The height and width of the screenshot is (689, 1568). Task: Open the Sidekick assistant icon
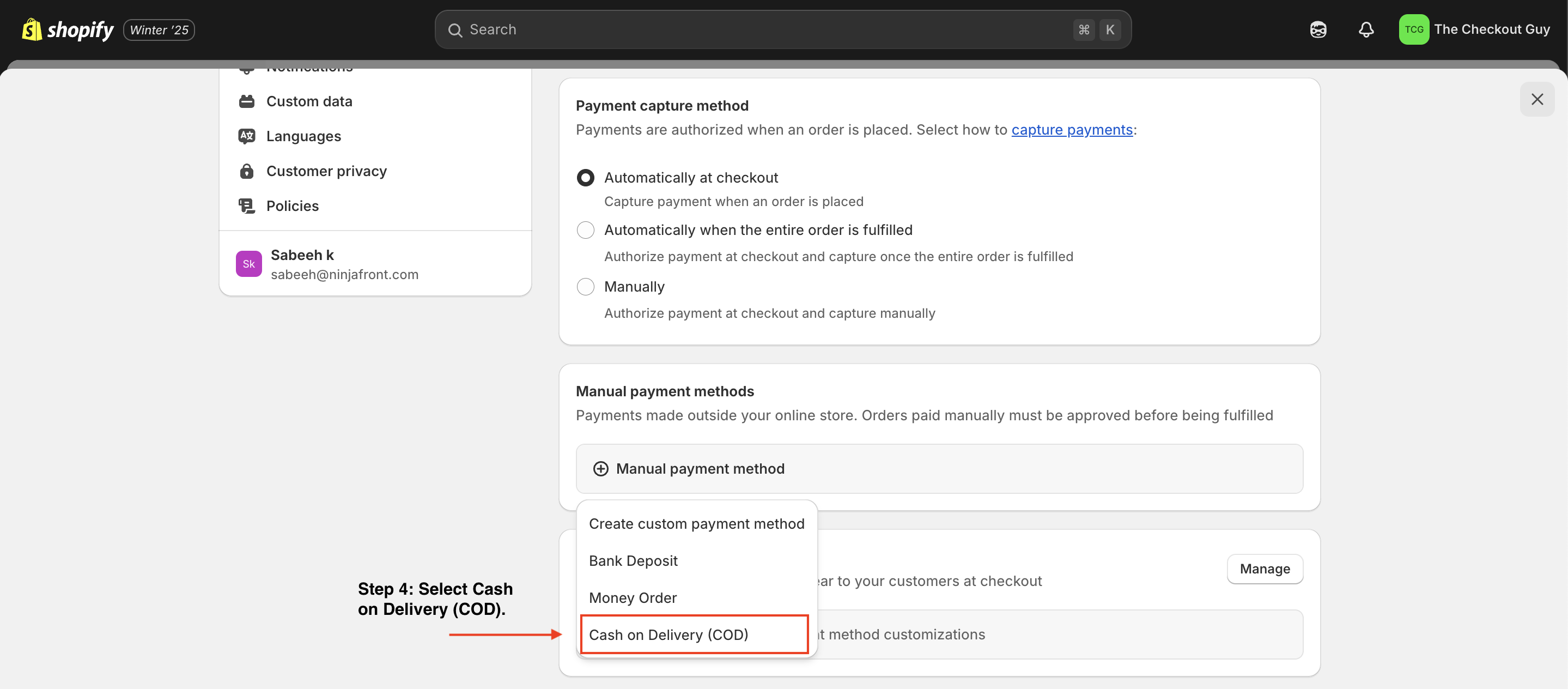click(x=1318, y=29)
